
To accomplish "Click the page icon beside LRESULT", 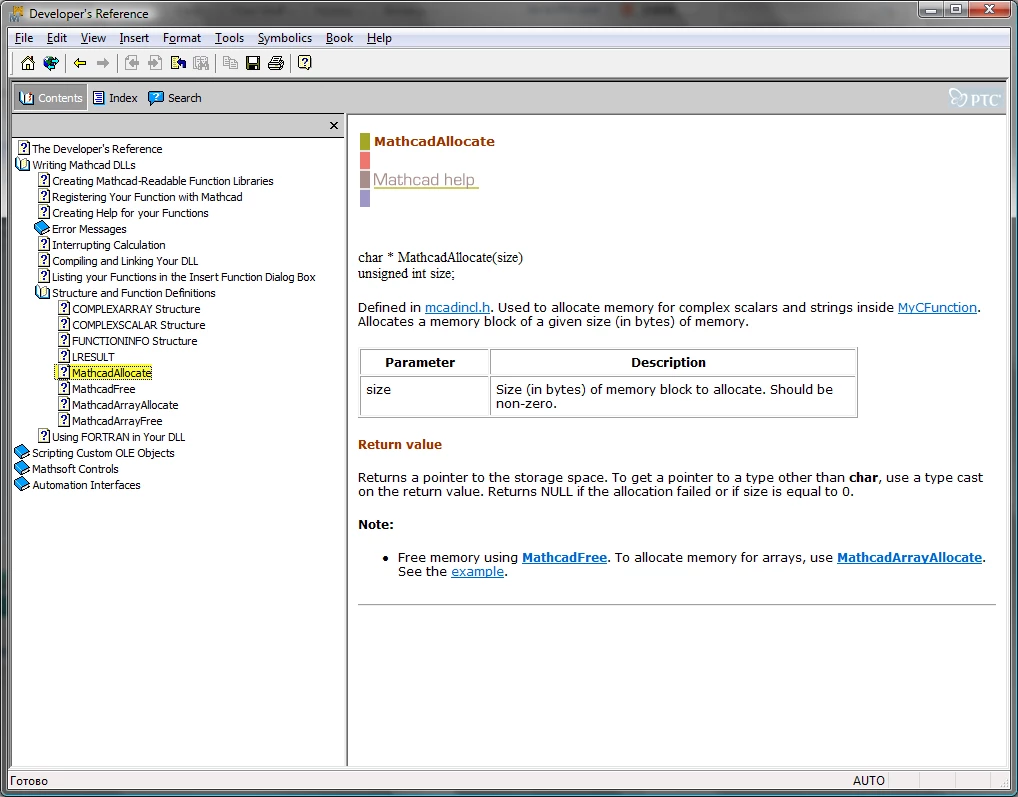I will [x=64, y=356].
